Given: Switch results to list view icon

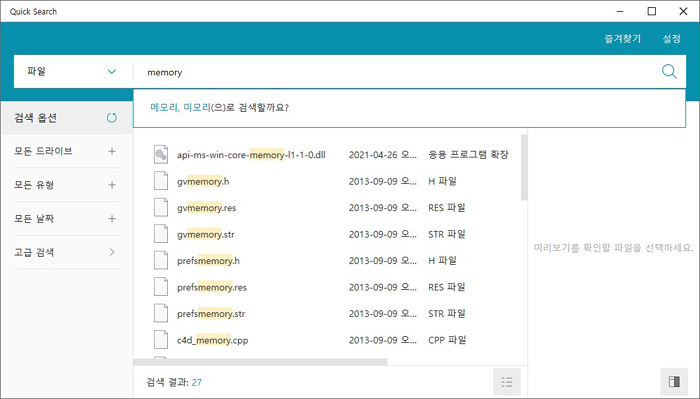Looking at the screenshot, I should tap(507, 382).
